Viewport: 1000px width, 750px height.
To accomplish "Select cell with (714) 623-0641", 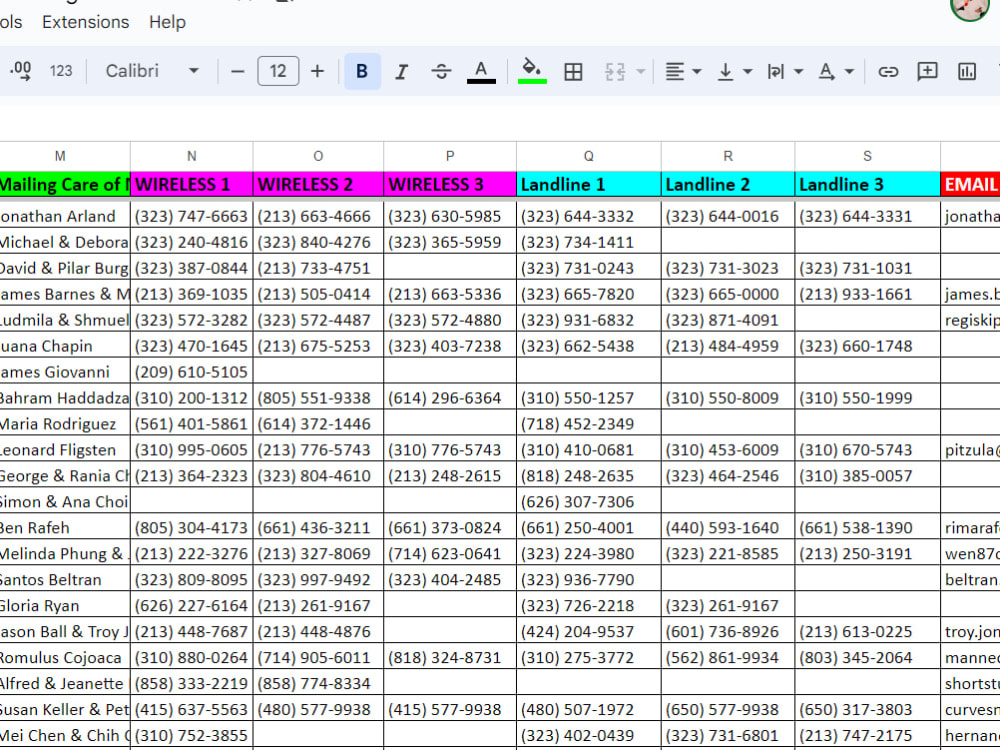I will coord(450,554).
